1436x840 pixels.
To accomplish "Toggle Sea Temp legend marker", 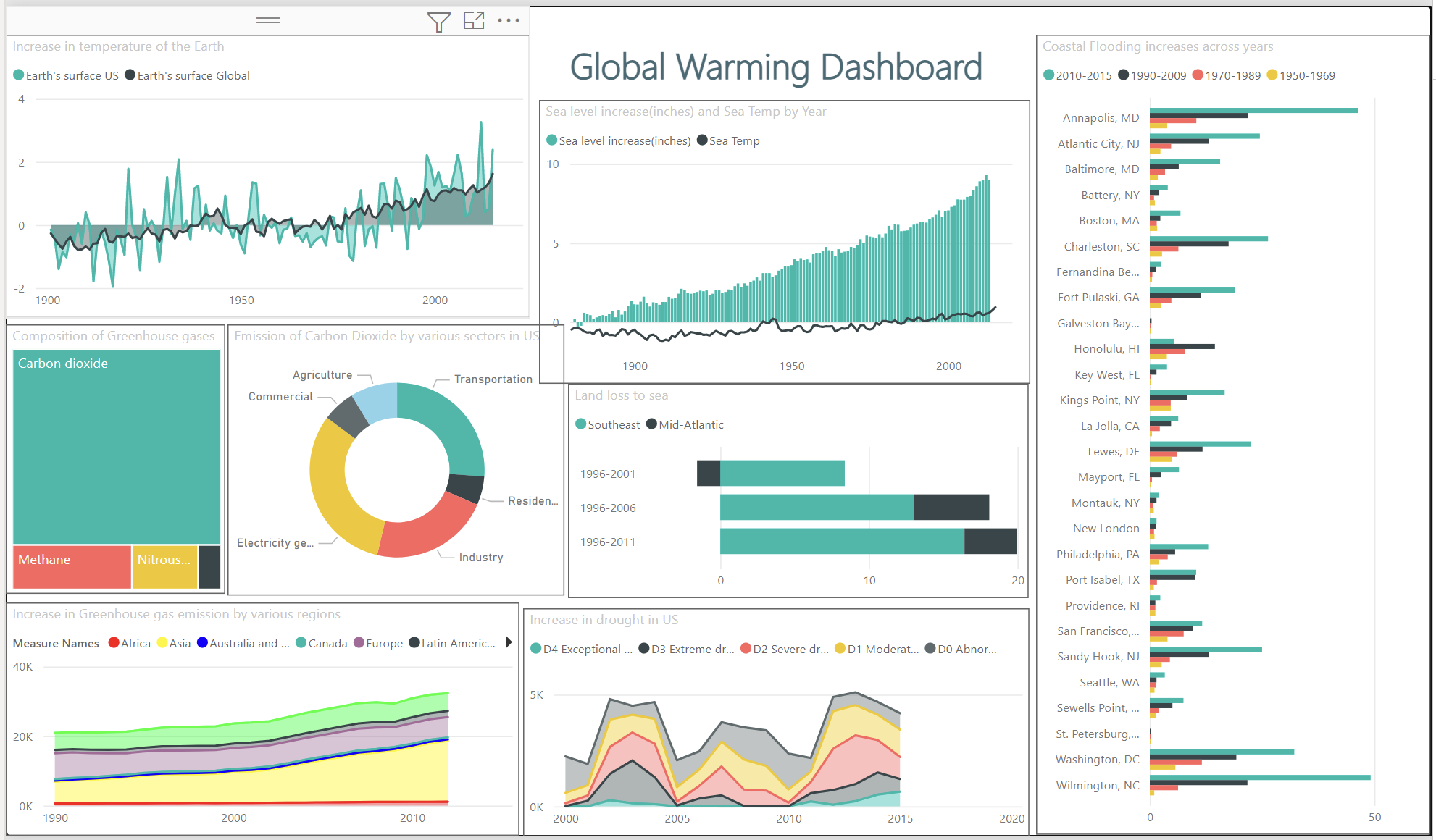I will pyautogui.click(x=702, y=140).
